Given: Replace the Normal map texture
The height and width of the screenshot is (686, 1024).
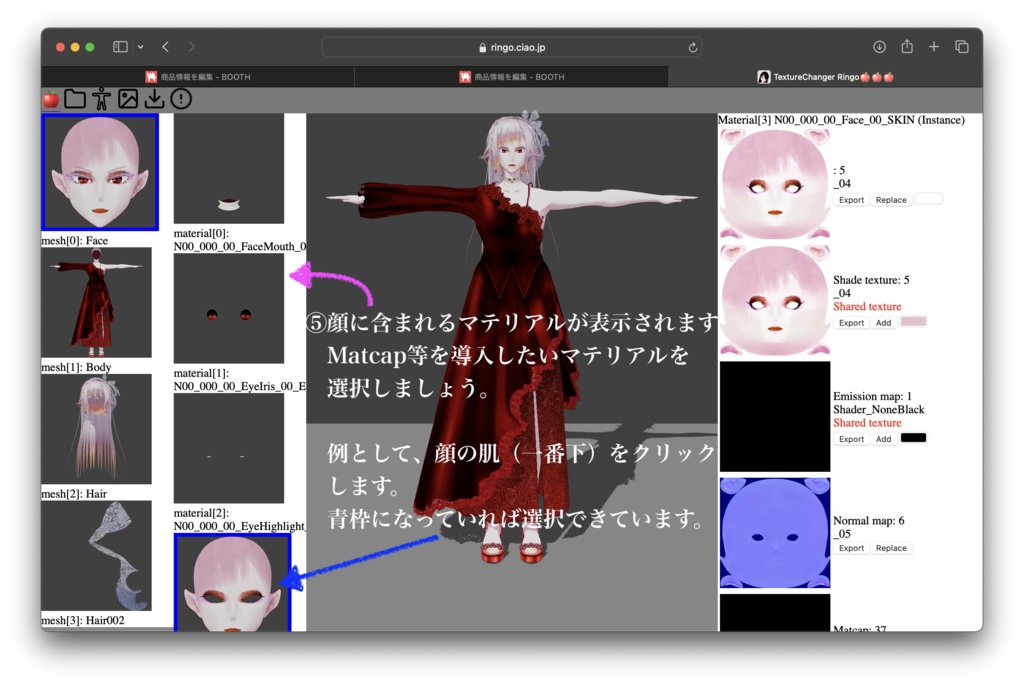Looking at the screenshot, I should click(891, 548).
